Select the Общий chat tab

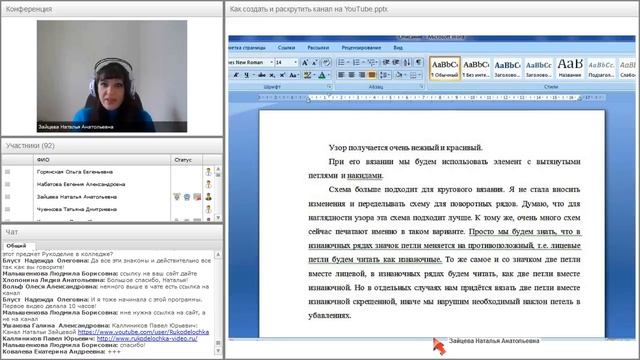[16, 246]
